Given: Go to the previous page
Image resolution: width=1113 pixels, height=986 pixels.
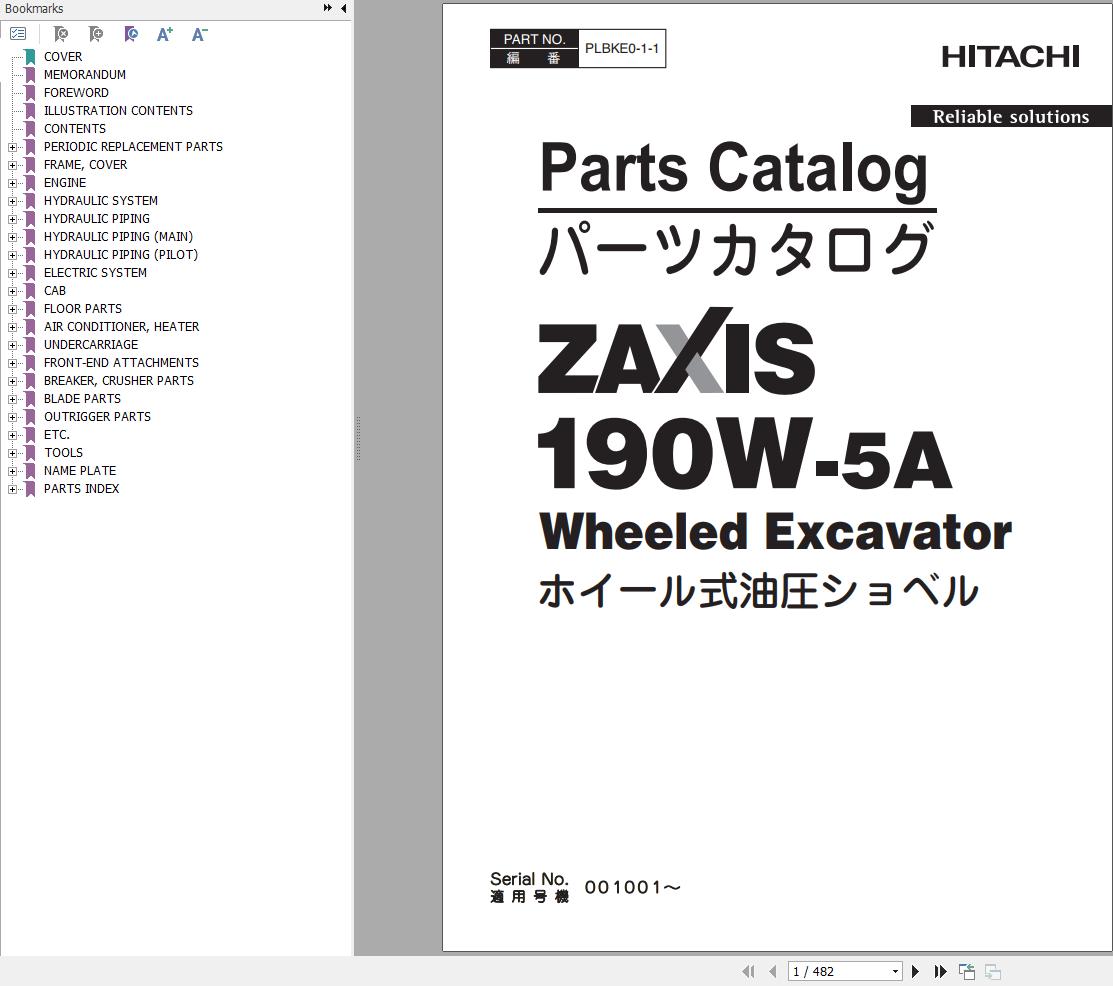Looking at the screenshot, I should (772, 971).
